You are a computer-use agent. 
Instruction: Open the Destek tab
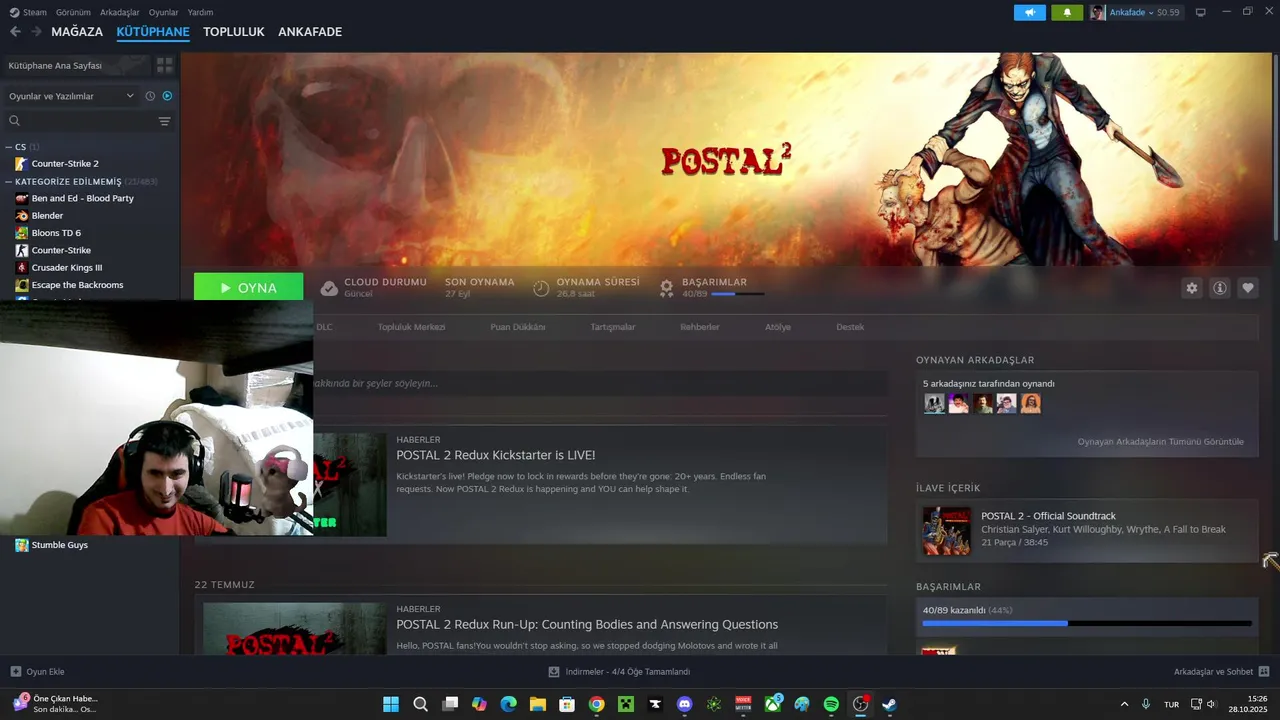(x=850, y=327)
